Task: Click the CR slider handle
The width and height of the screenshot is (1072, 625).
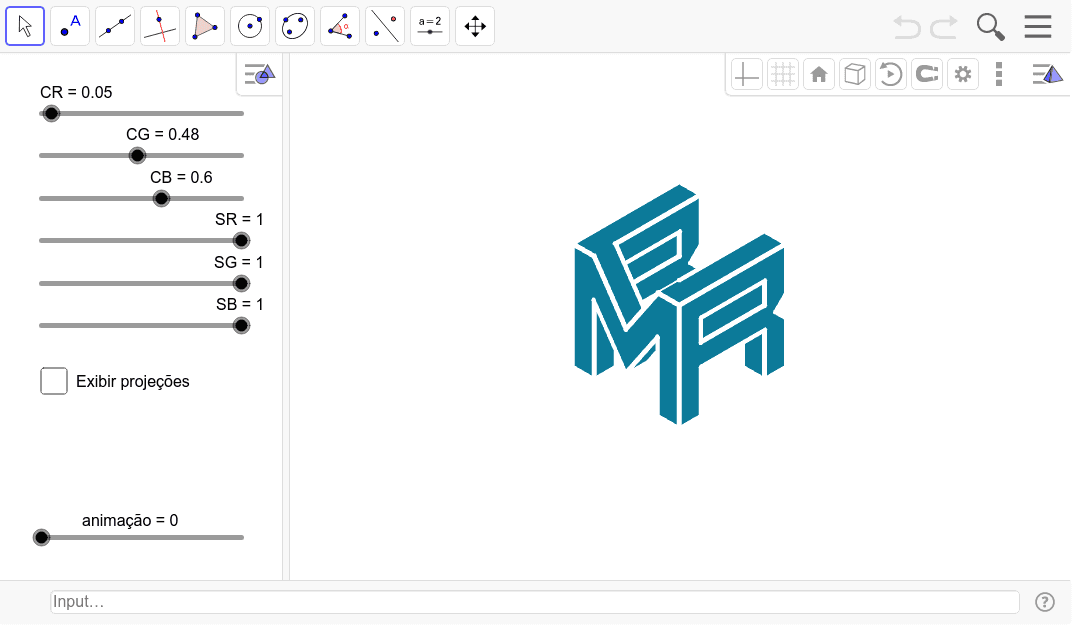Action: [x=51, y=114]
